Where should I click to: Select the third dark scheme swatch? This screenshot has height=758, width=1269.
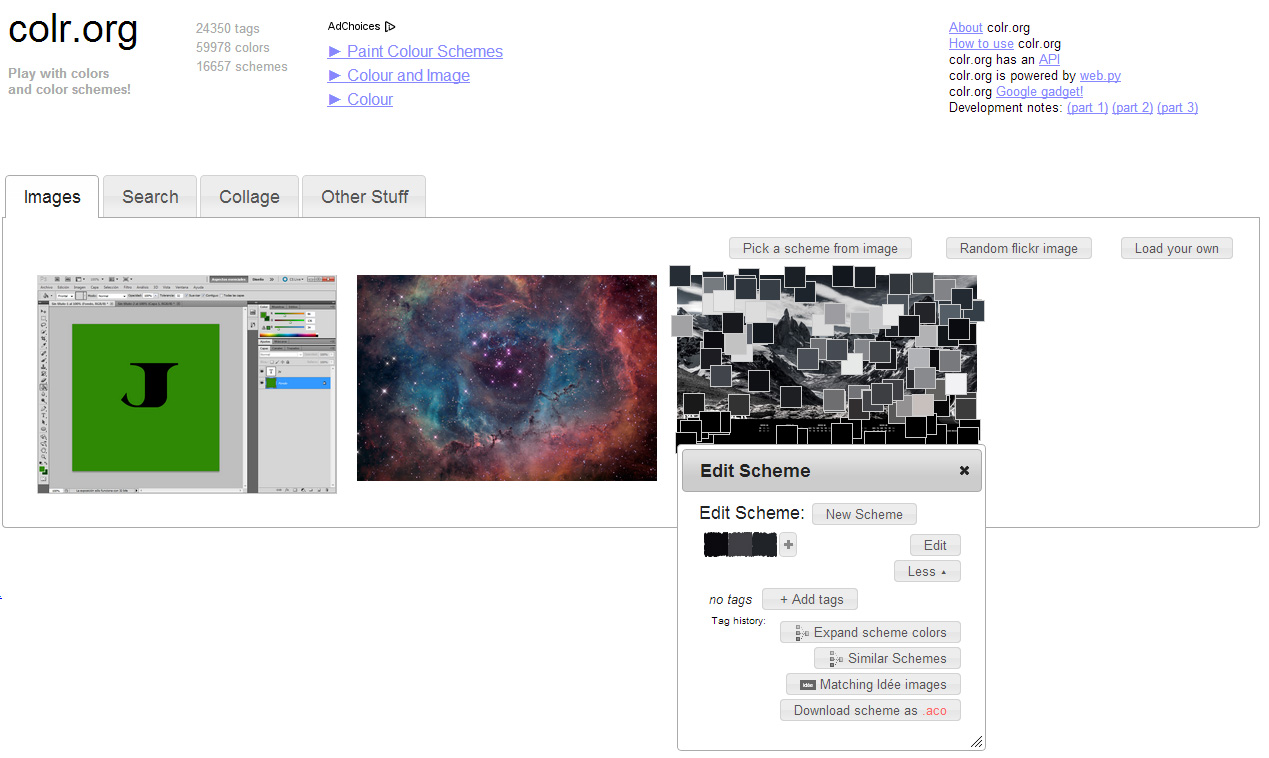click(x=764, y=545)
